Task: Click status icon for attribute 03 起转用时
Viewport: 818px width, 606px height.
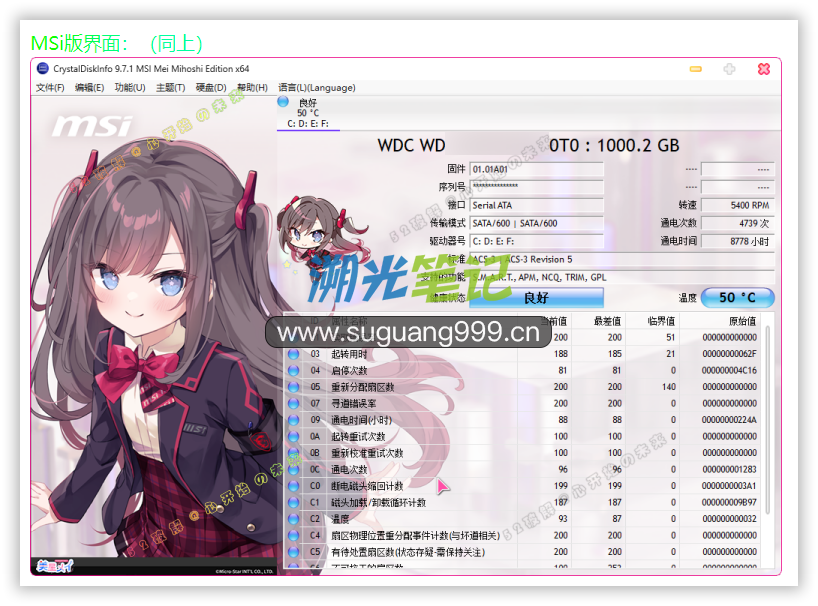Action: (x=294, y=354)
